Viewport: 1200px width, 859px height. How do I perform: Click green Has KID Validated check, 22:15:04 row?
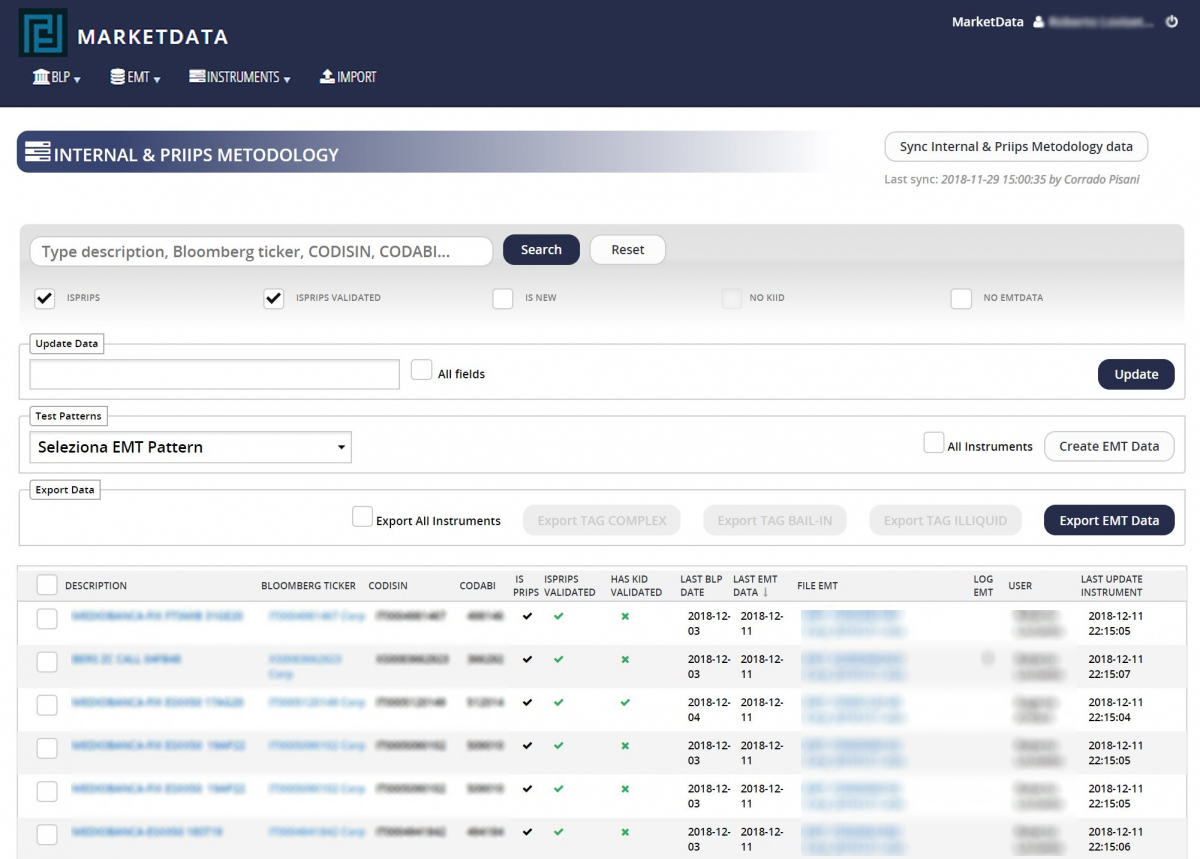click(x=625, y=703)
